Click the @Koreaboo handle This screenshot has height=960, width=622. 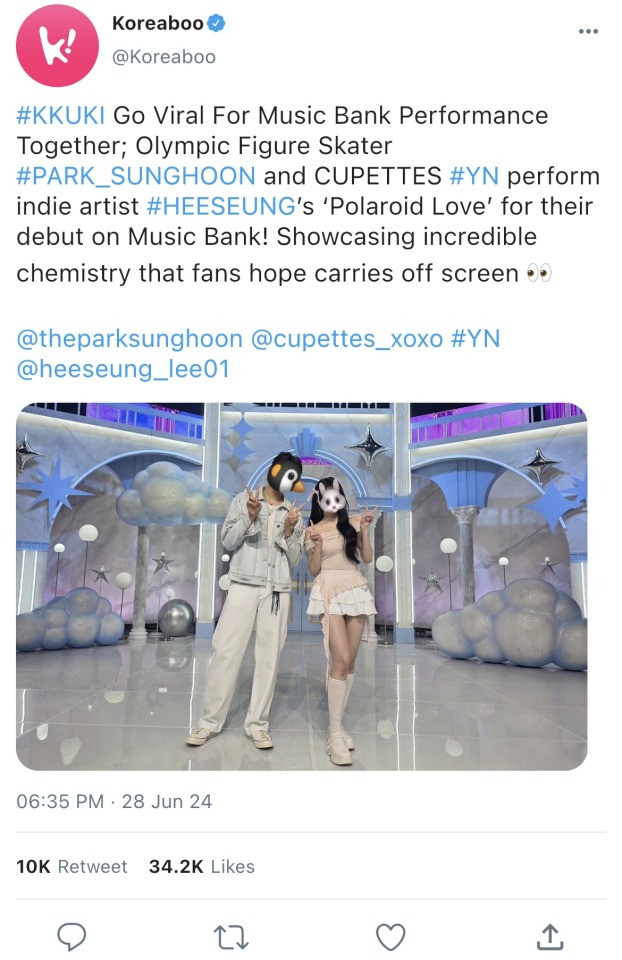163,57
